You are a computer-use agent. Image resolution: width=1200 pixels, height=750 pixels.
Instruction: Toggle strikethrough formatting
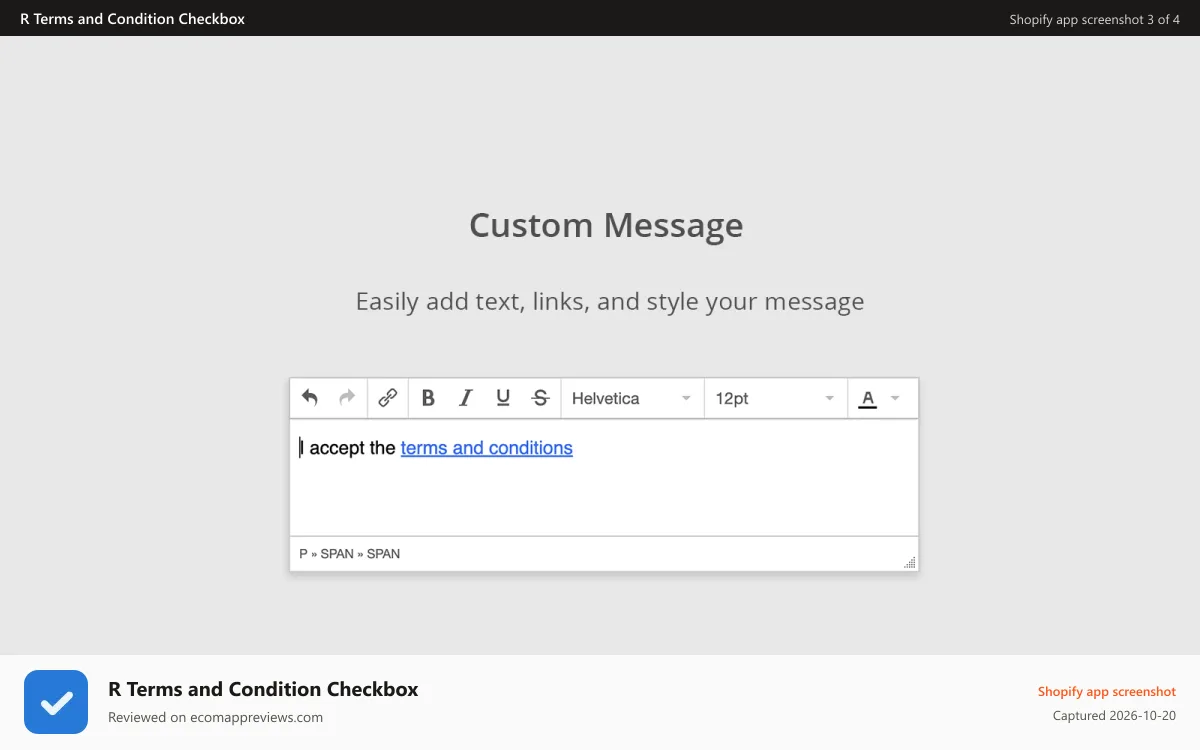pos(540,398)
